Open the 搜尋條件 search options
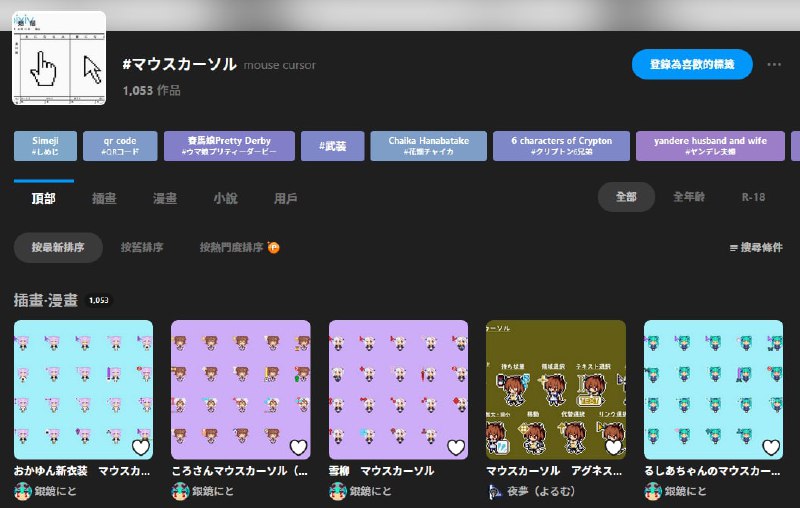Viewport: 800px width, 508px height. pyautogui.click(x=755, y=247)
